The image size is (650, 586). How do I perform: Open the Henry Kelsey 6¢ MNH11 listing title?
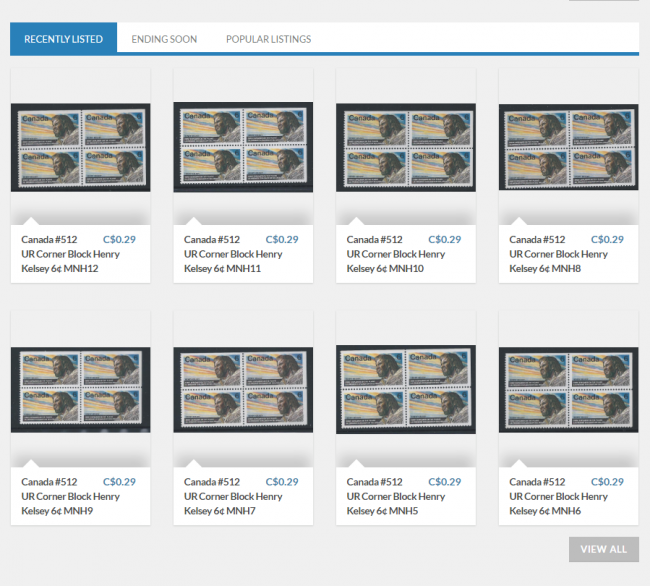click(233, 254)
